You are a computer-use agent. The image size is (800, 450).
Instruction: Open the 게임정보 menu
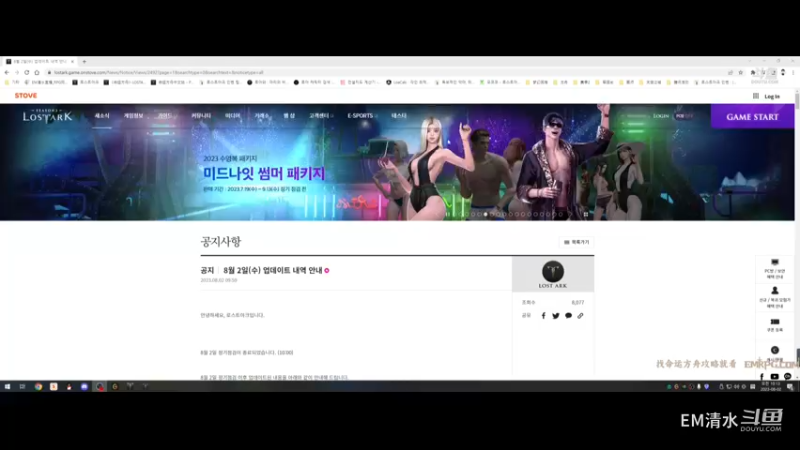click(x=134, y=116)
